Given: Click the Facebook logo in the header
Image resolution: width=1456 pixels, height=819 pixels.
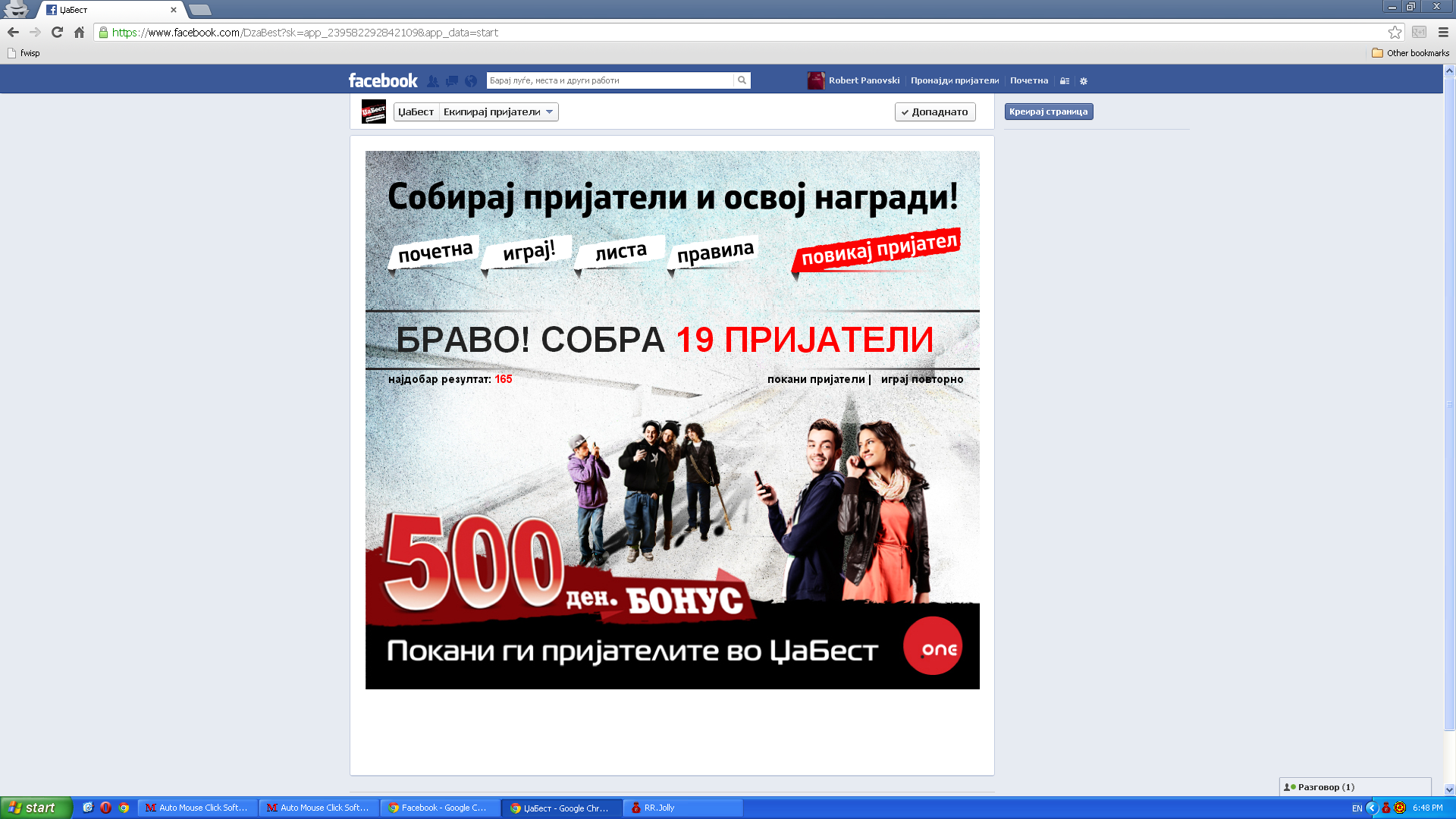Looking at the screenshot, I should tap(383, 80).
